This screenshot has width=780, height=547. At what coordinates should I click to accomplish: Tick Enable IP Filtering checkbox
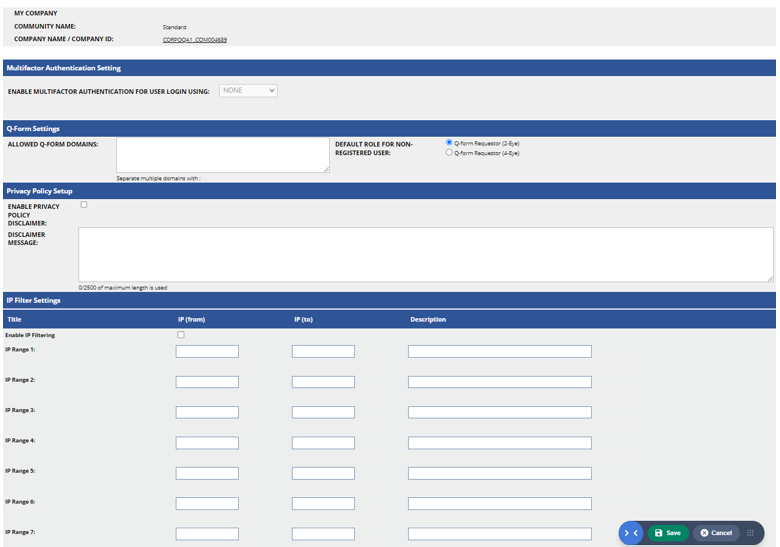tap(181, 335)
